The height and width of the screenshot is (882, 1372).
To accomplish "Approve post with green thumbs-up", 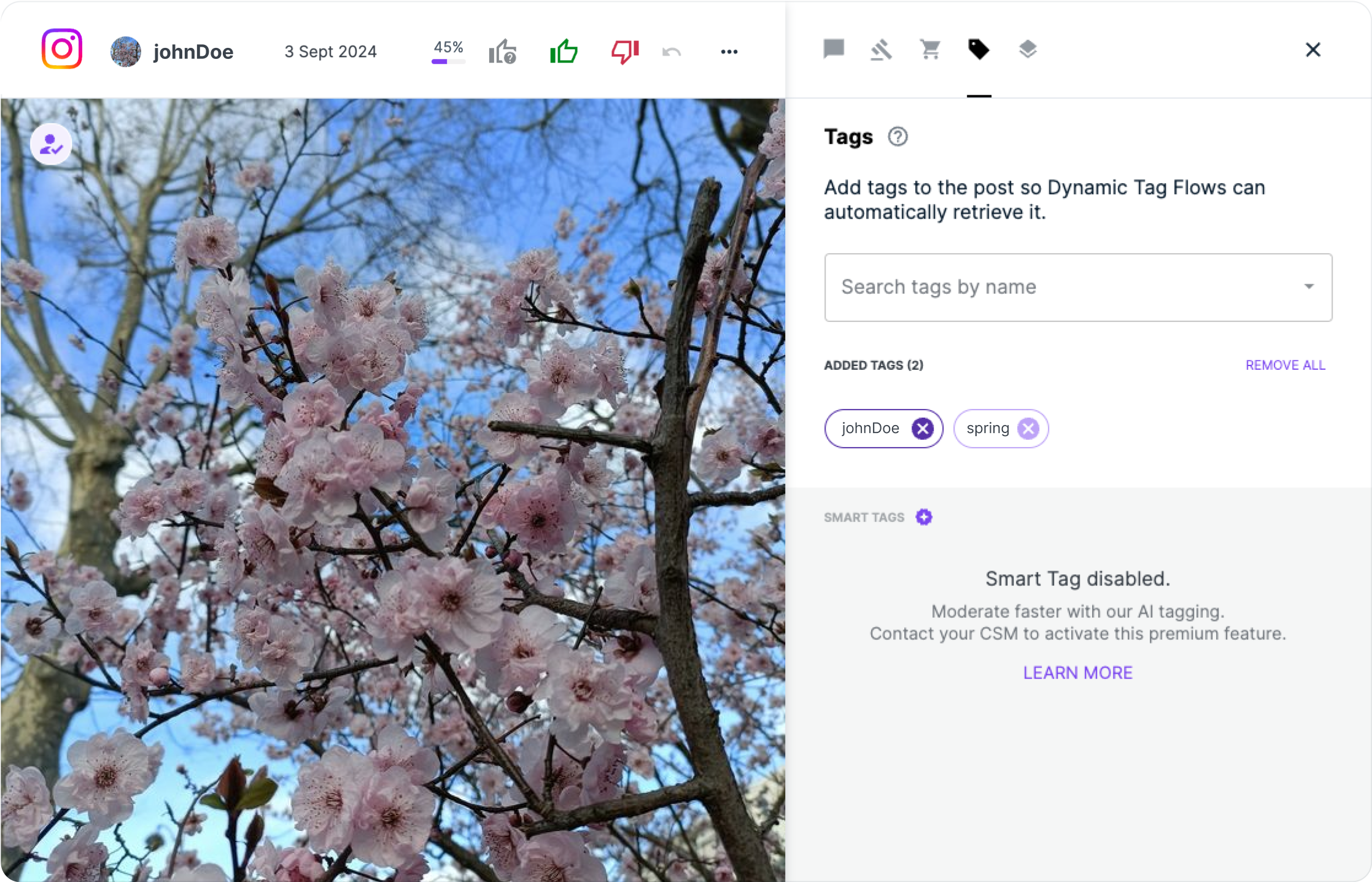I will [564, 52].
